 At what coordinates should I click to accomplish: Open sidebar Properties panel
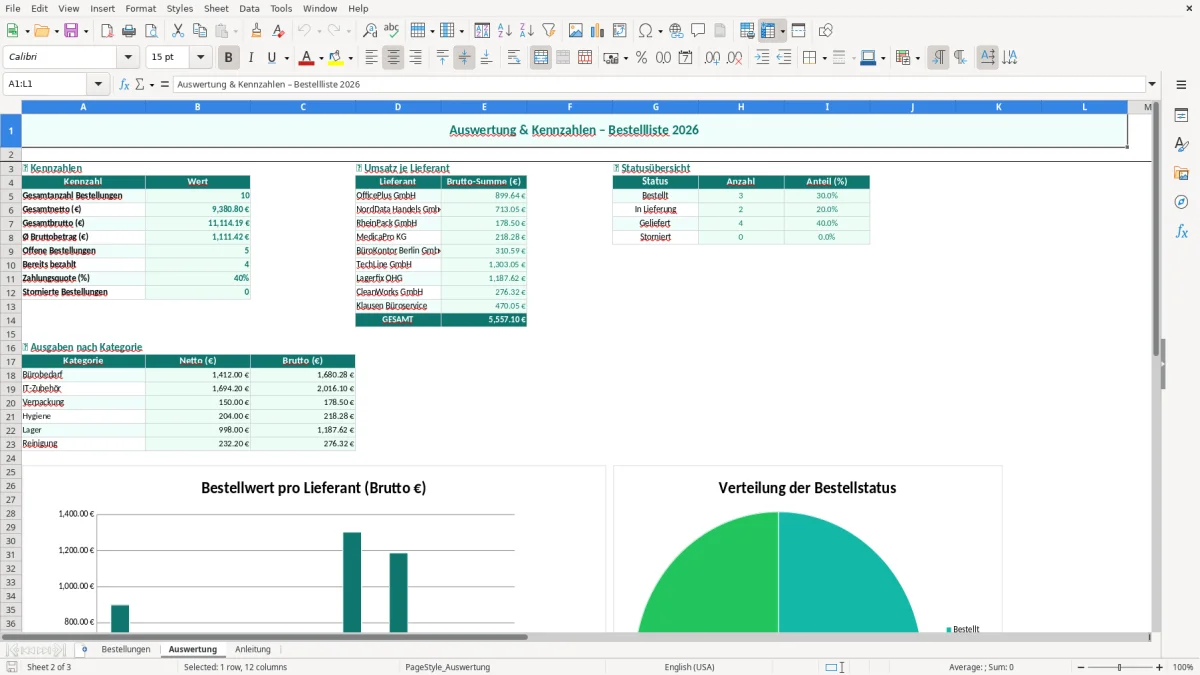1181,115
